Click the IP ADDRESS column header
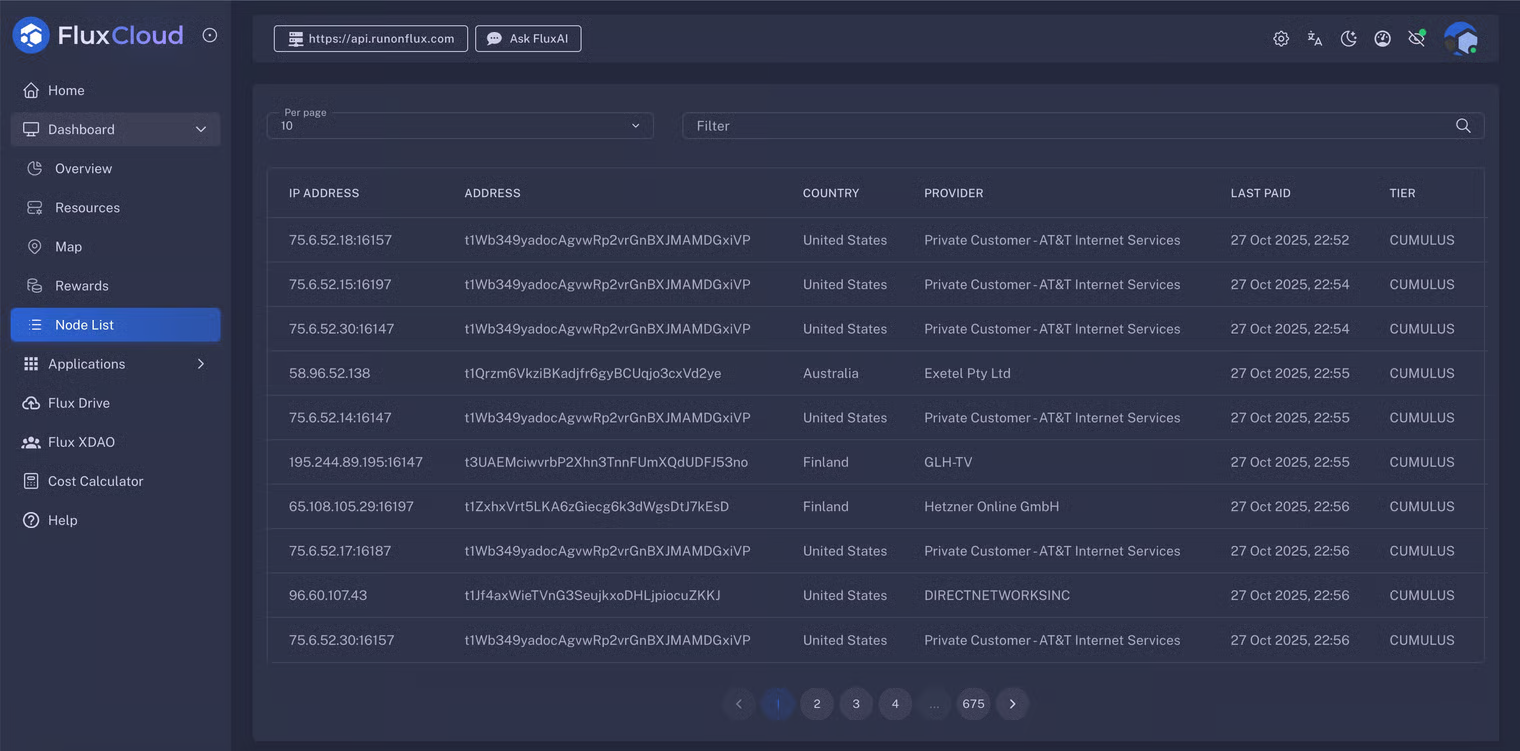The image size is (1520, 751). point(324,193)
